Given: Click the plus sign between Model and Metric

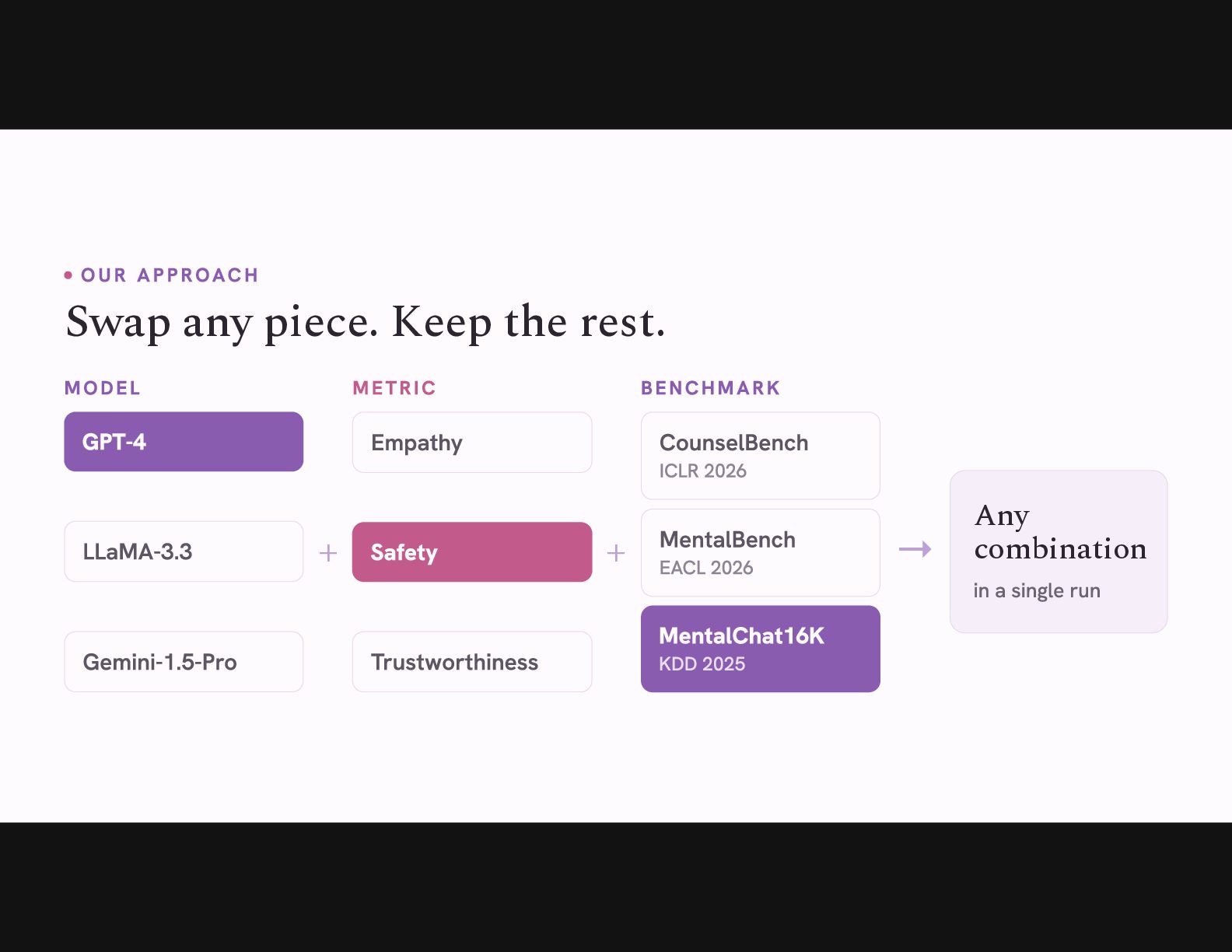Looking at the screenshot, I should click(328, 553).
